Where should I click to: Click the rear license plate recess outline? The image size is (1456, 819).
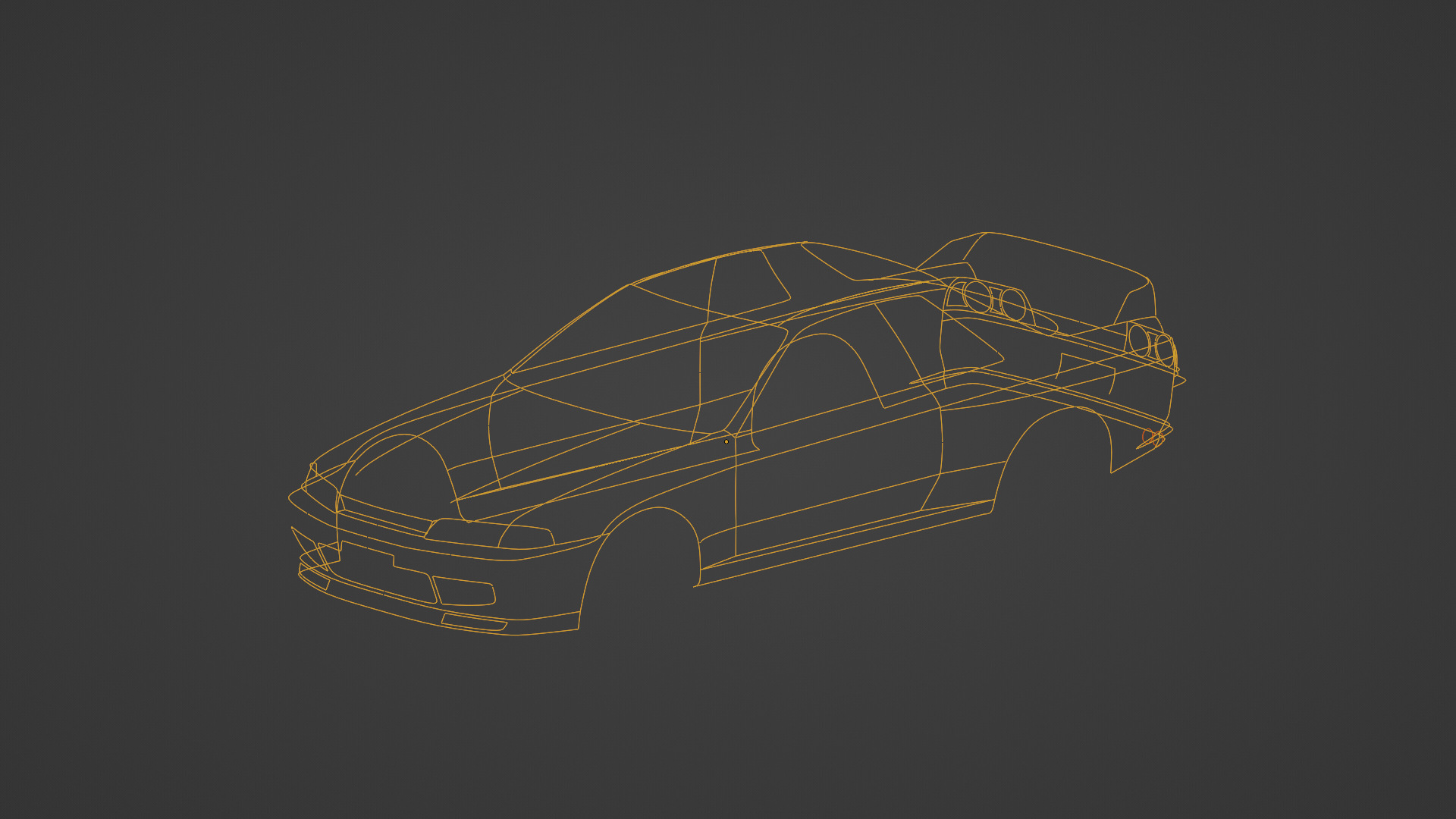pos(1086,375)
